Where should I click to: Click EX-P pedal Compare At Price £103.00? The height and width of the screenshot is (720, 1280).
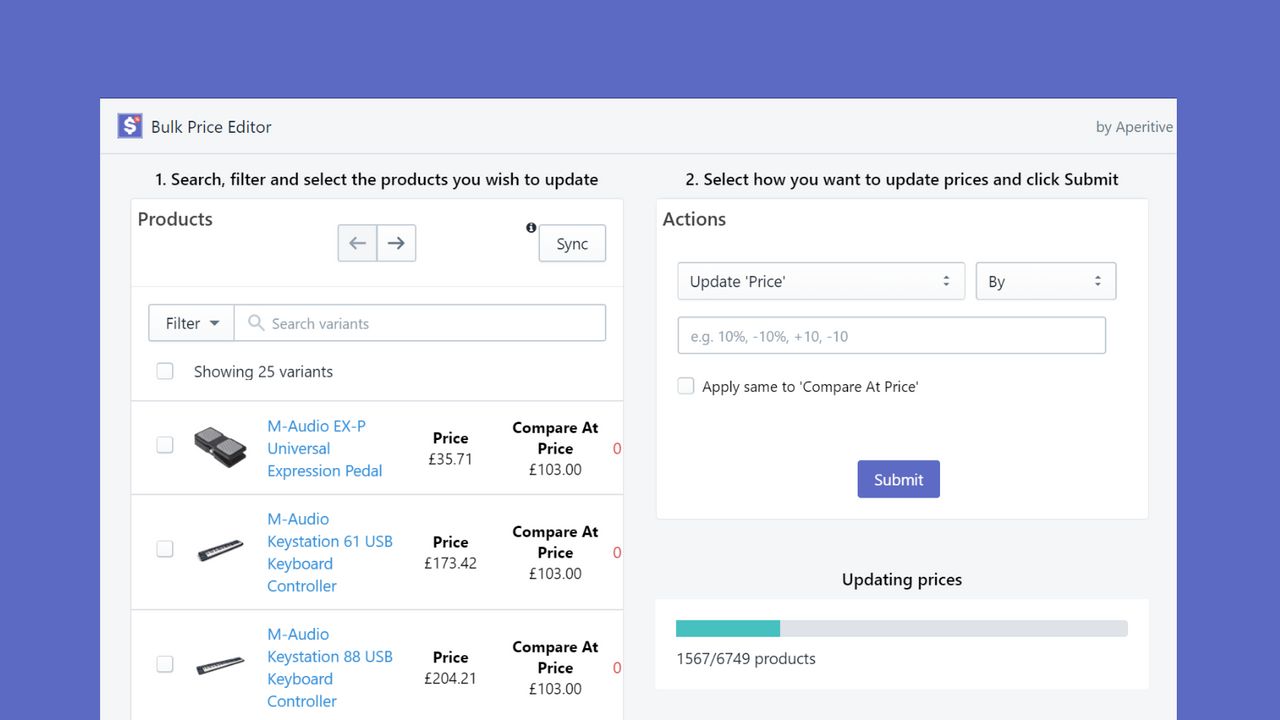(555, 469)
